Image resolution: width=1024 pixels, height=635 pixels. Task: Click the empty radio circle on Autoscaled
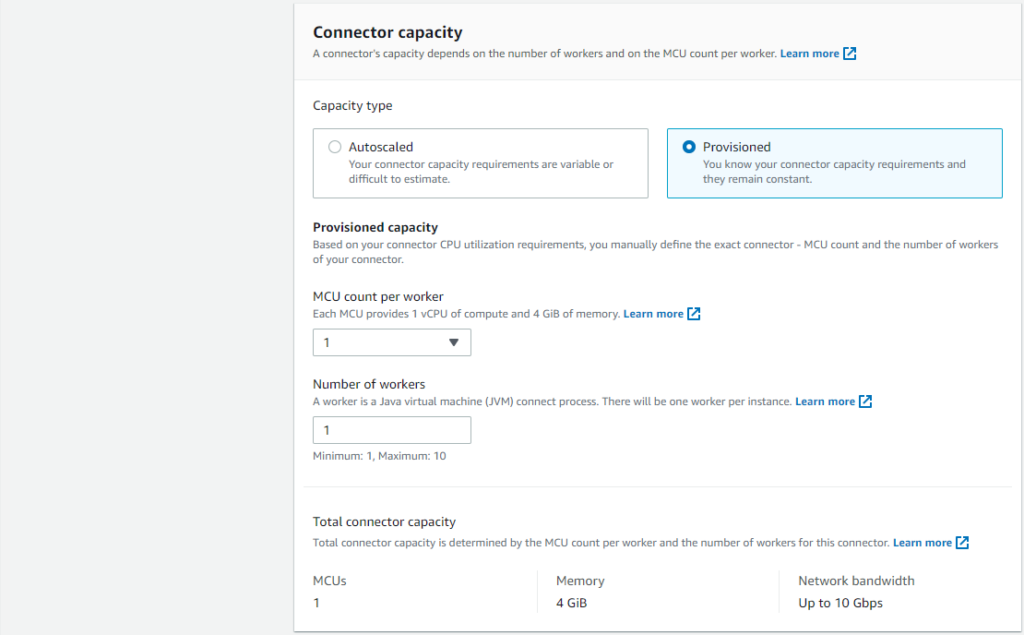(x=334, y=146)
